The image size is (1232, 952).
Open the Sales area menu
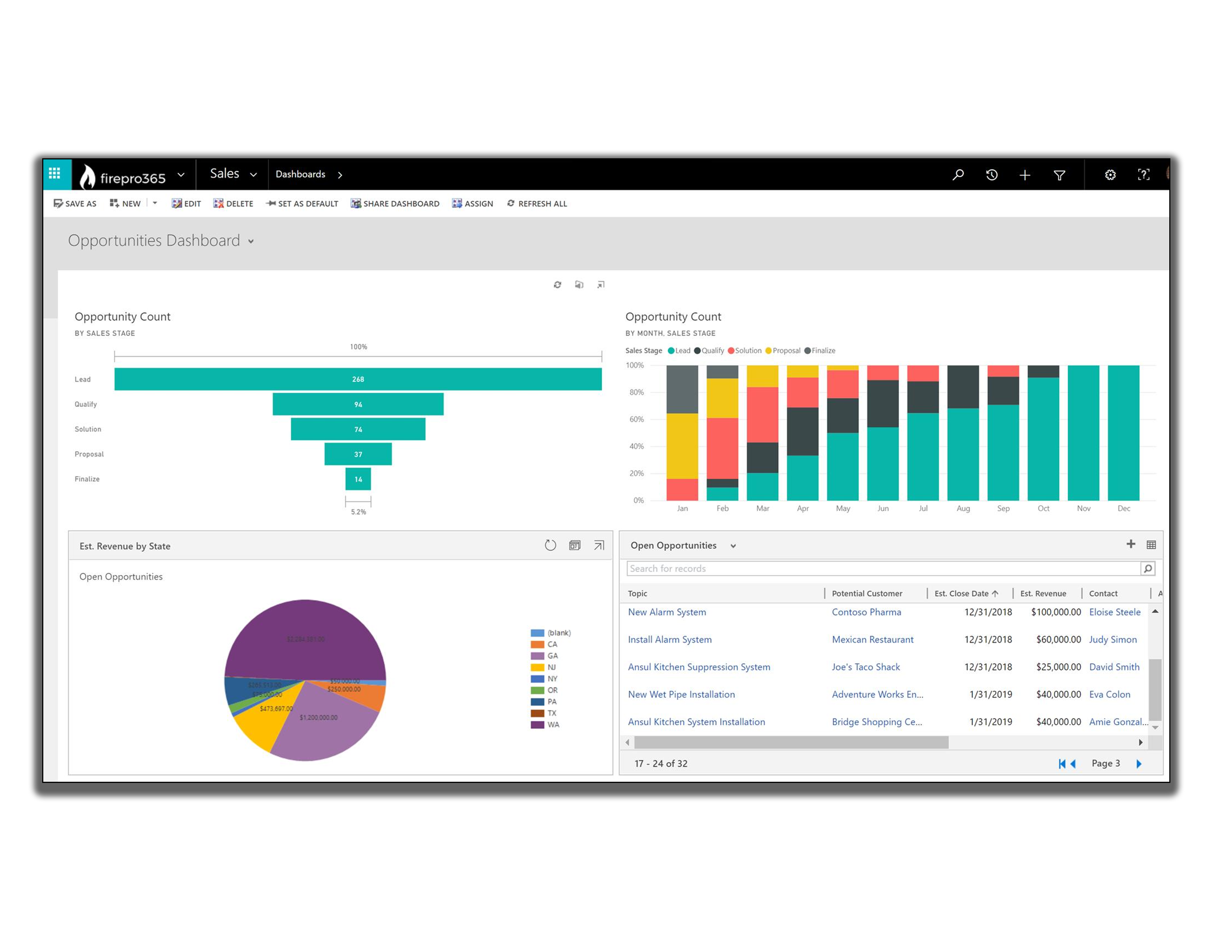(x=224, y=174)
